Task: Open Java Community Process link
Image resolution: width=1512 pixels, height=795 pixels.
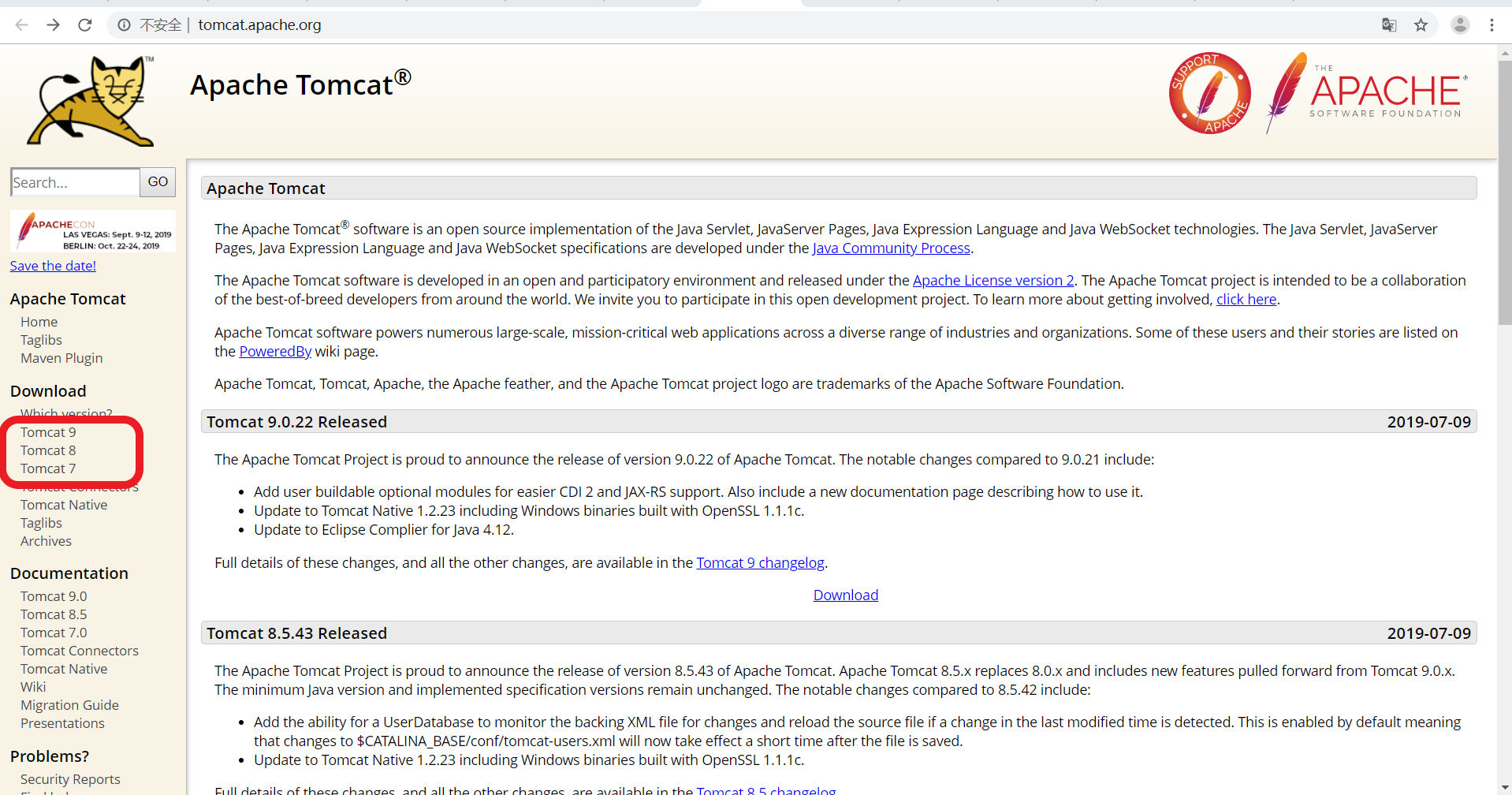Action: [891, 248]
